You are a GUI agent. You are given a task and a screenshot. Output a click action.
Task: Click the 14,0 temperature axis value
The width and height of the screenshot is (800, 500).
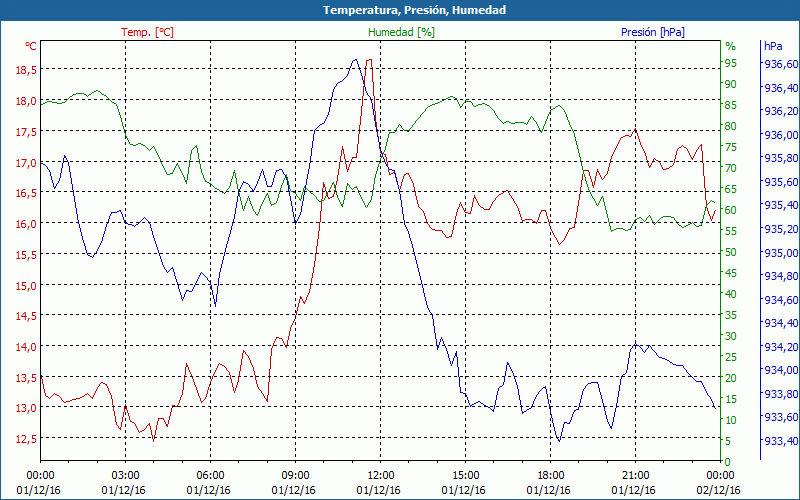pyautogui.click(x=27, y=346)
